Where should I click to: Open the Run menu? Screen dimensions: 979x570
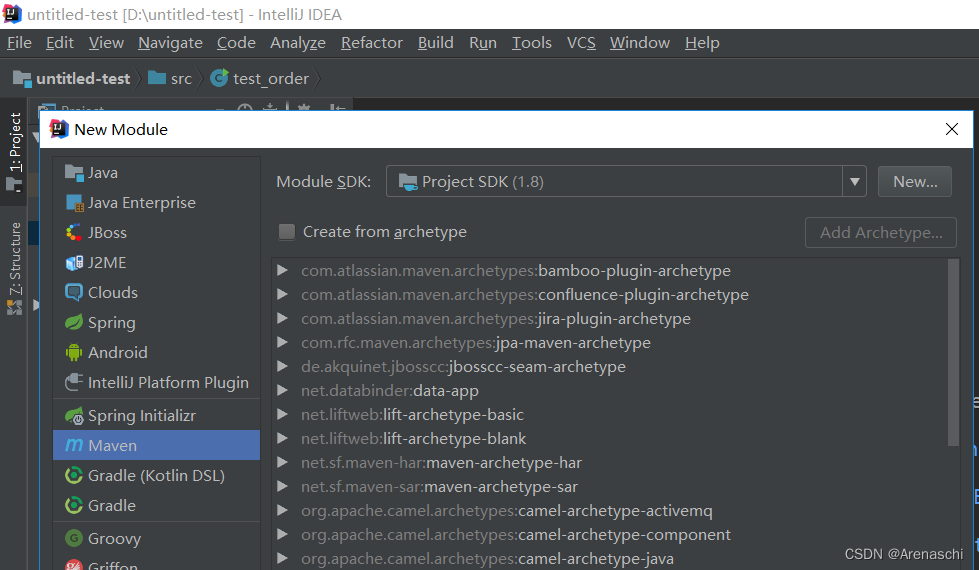483,43
